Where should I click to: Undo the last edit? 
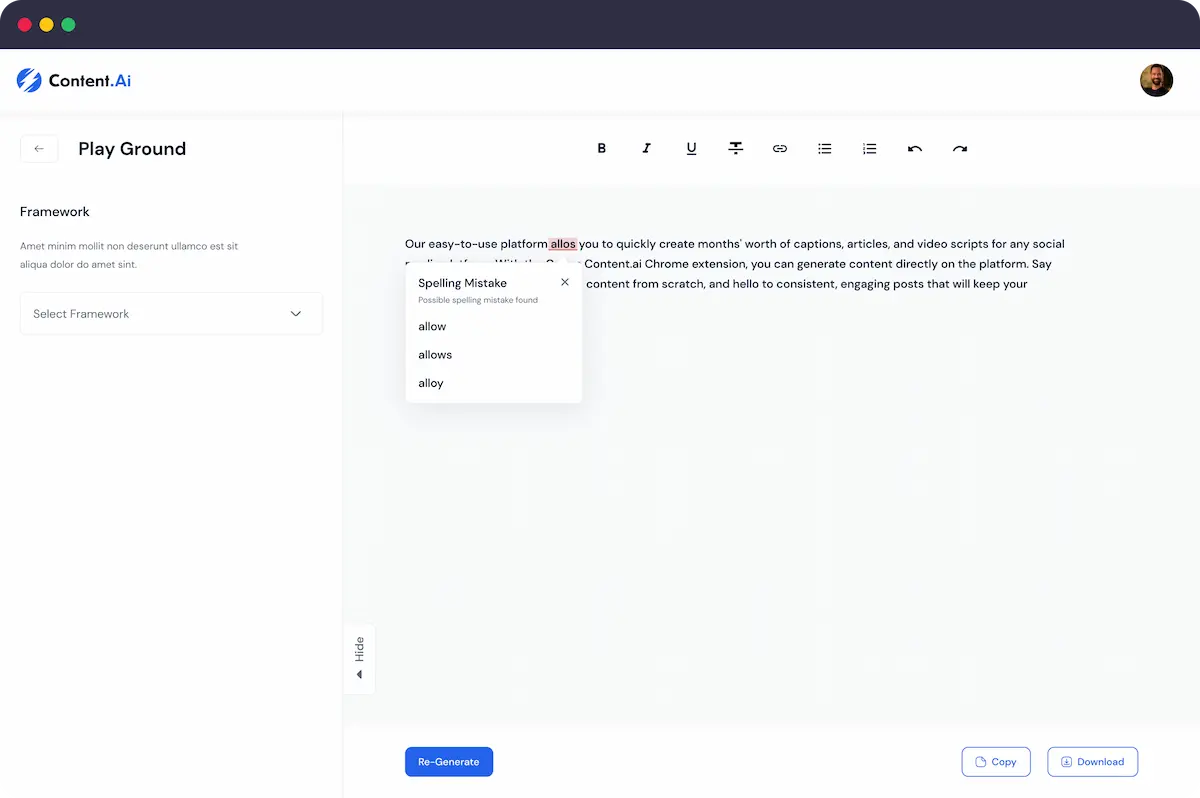click(914, 149)
